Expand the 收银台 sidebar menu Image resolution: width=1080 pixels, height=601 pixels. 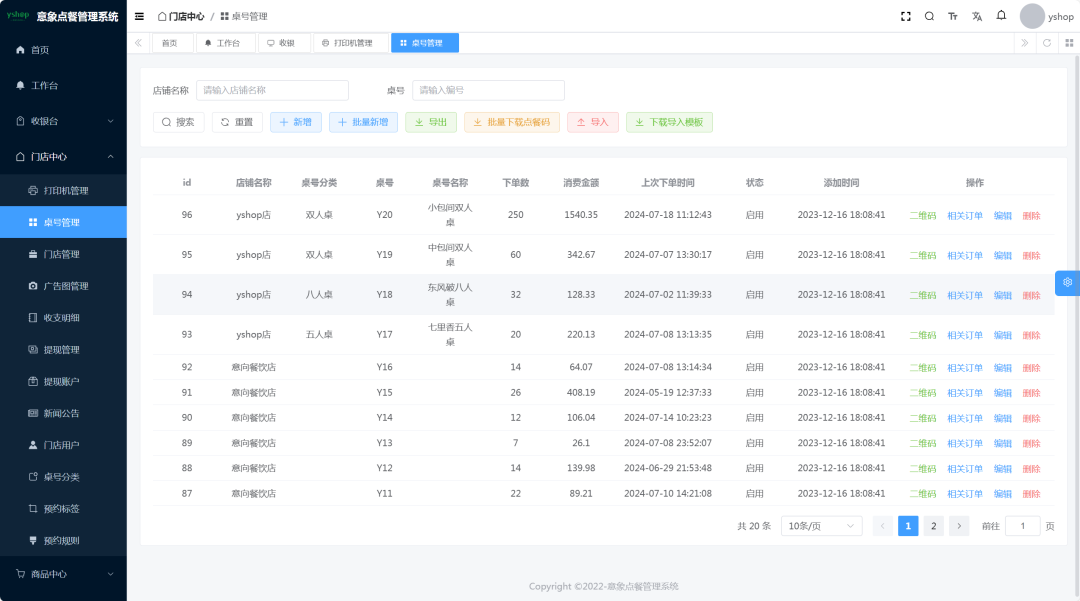click(x=63, y=121)
